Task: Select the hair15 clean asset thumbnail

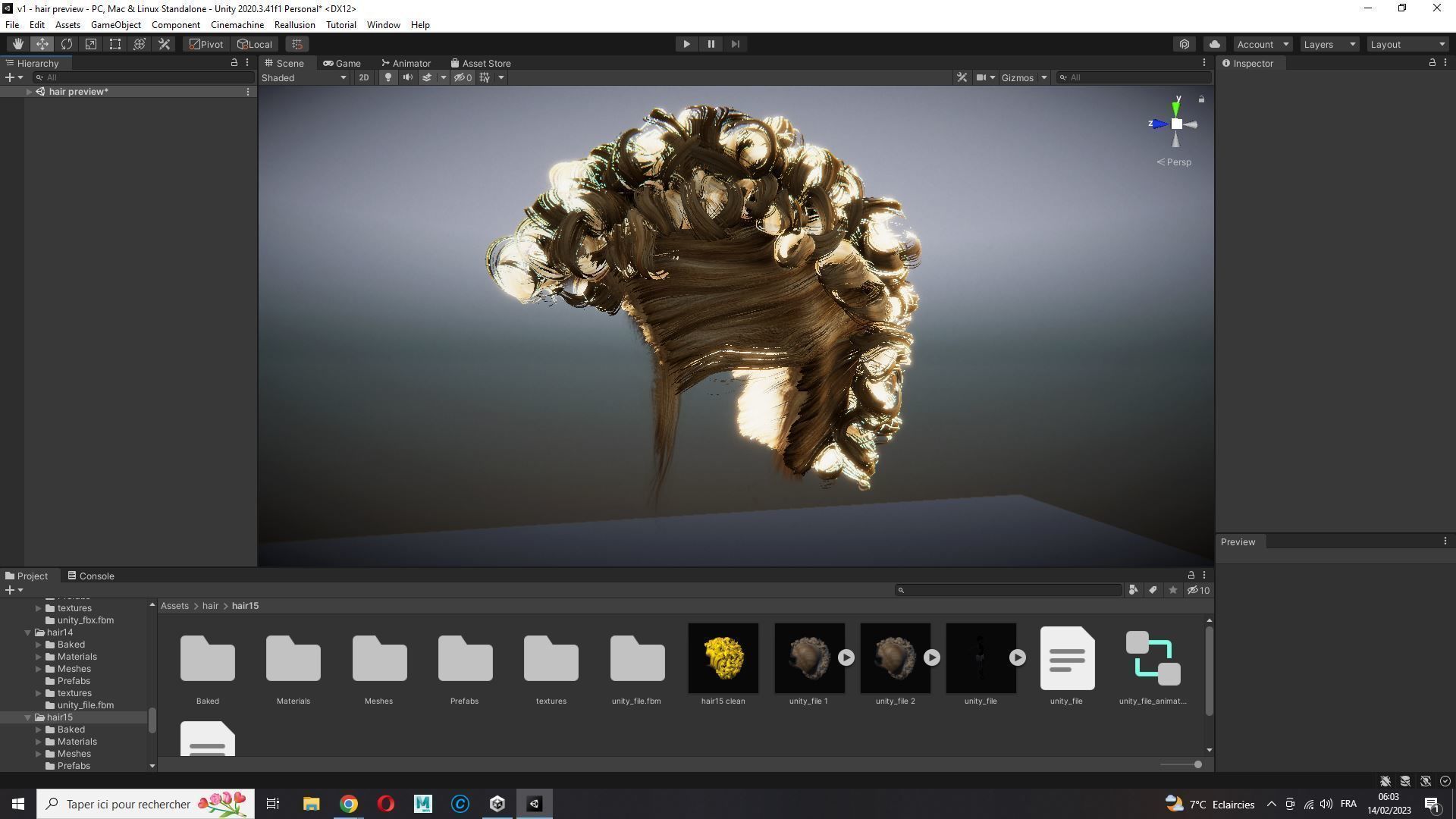Action: (723, 658)
